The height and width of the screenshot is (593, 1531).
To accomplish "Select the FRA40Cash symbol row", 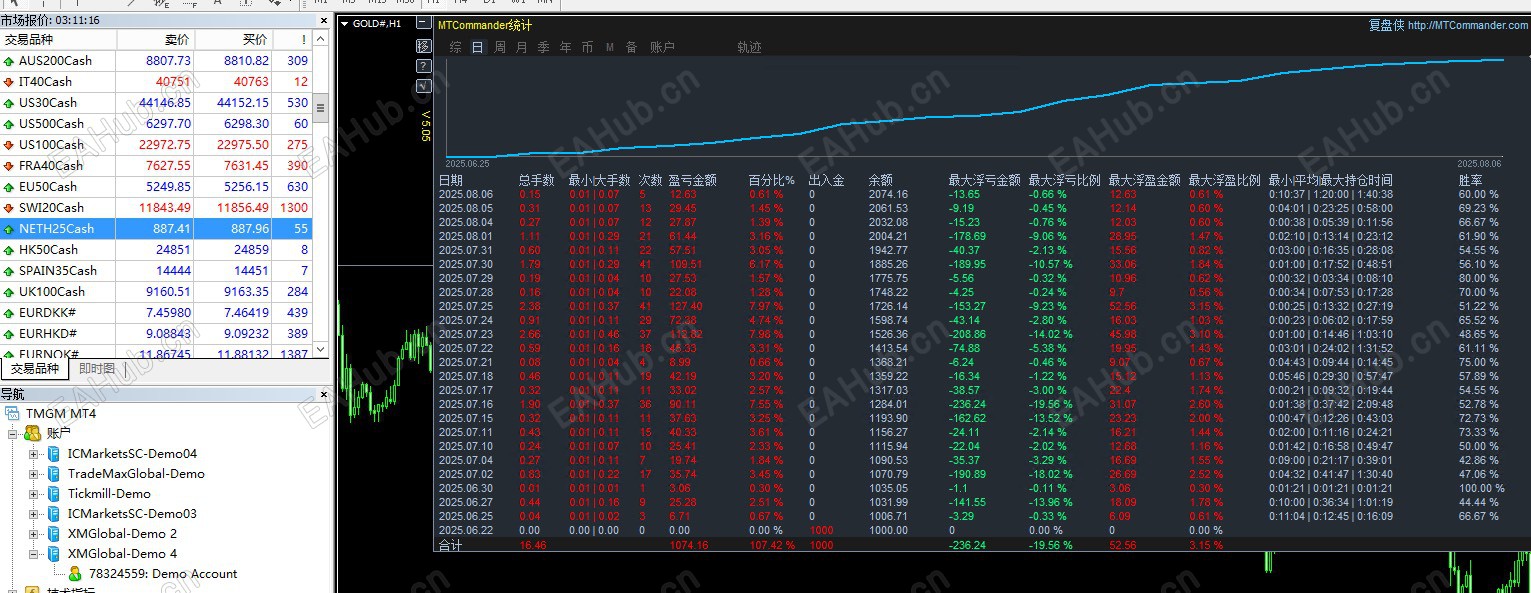I will click(x=157, y=166).
